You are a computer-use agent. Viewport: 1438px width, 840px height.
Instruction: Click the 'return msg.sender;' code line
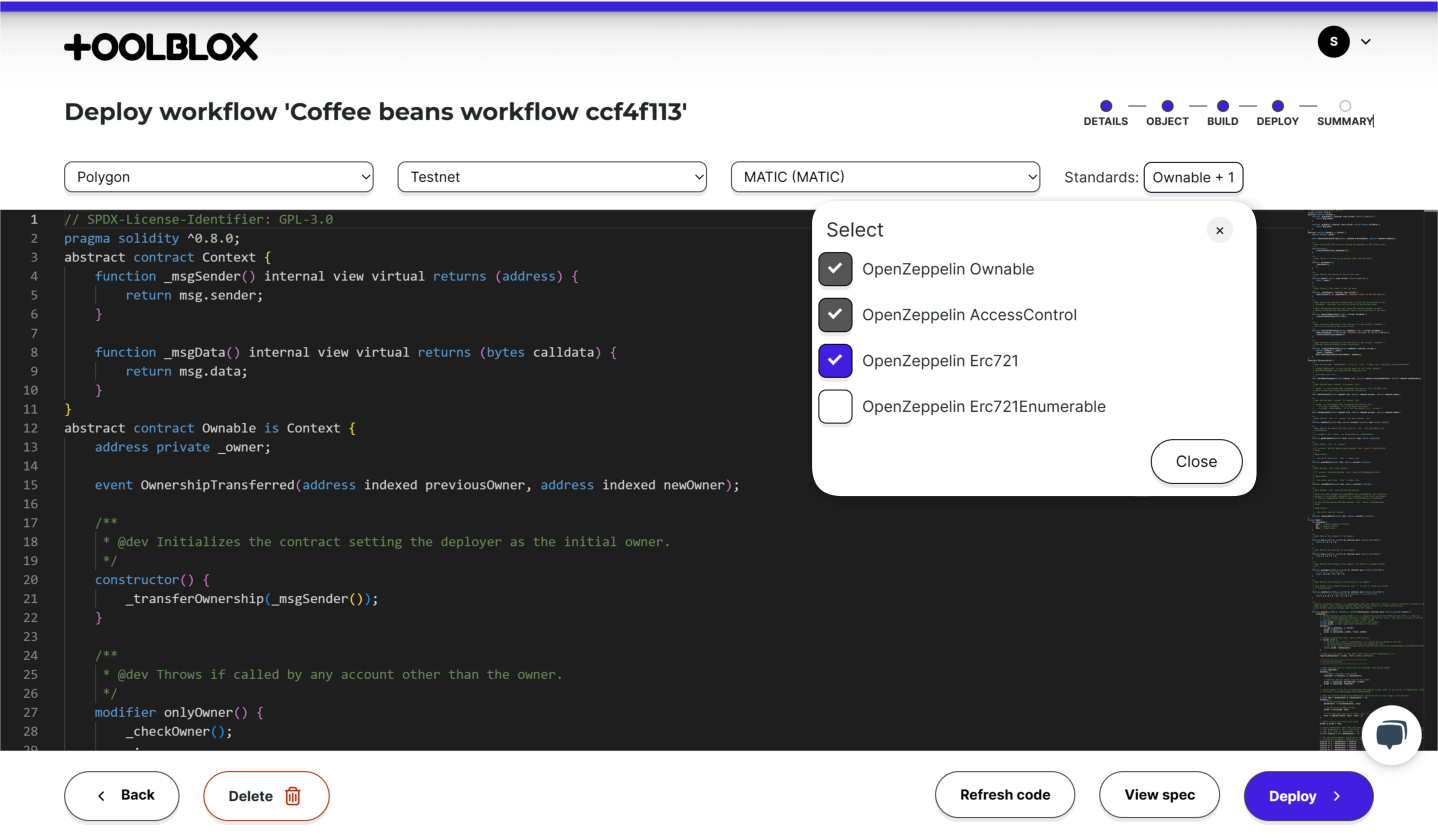pos(195,295)
